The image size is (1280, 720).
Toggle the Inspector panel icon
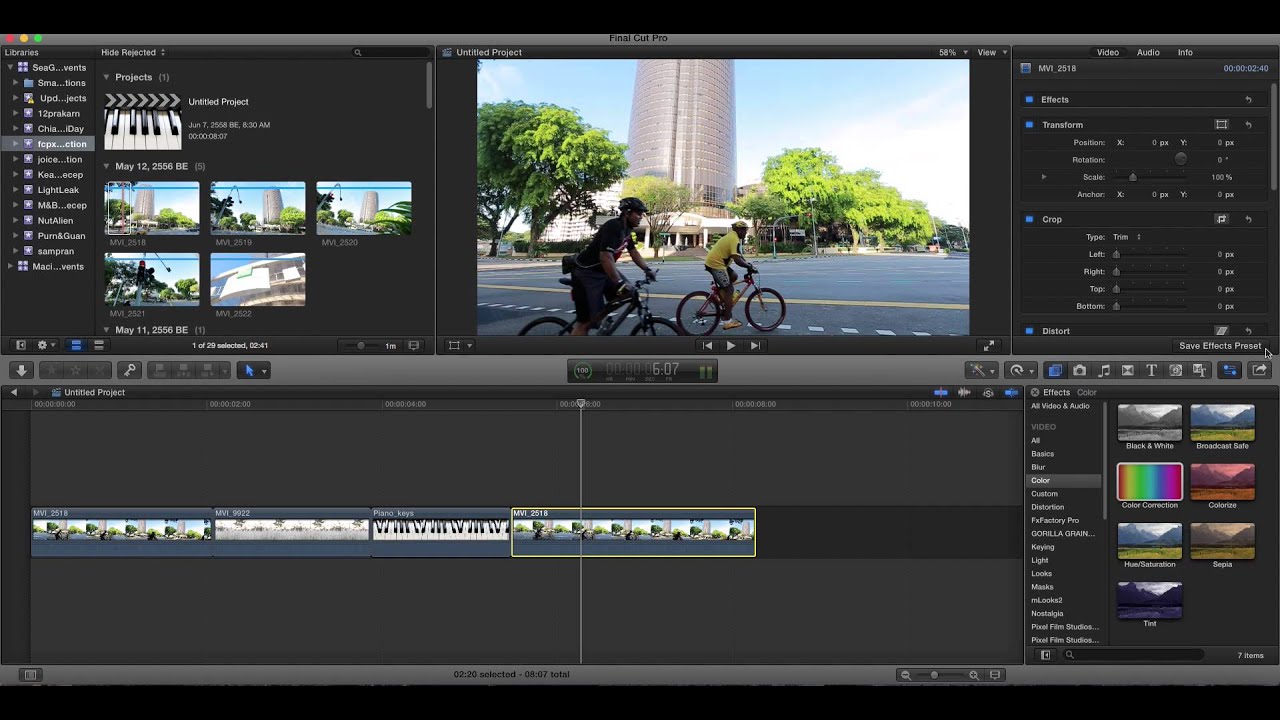pos(1230,370)
